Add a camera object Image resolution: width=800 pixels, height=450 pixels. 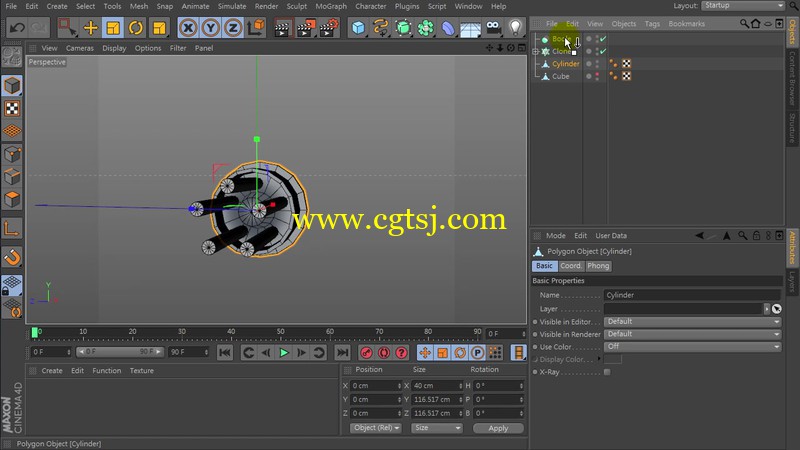[x=493, y=27]
